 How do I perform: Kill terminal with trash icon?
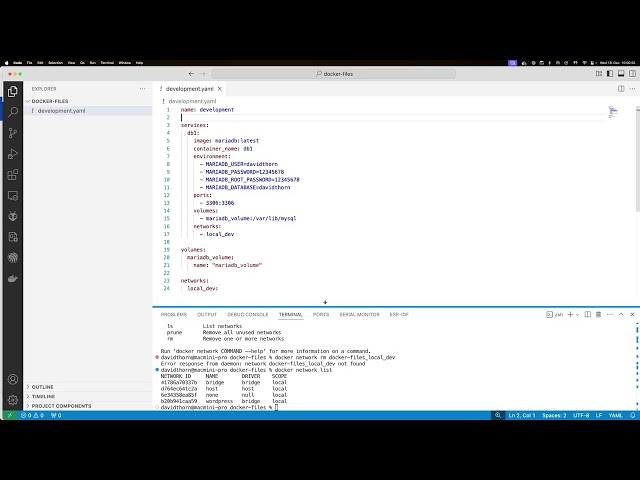(x=598, y=314)
